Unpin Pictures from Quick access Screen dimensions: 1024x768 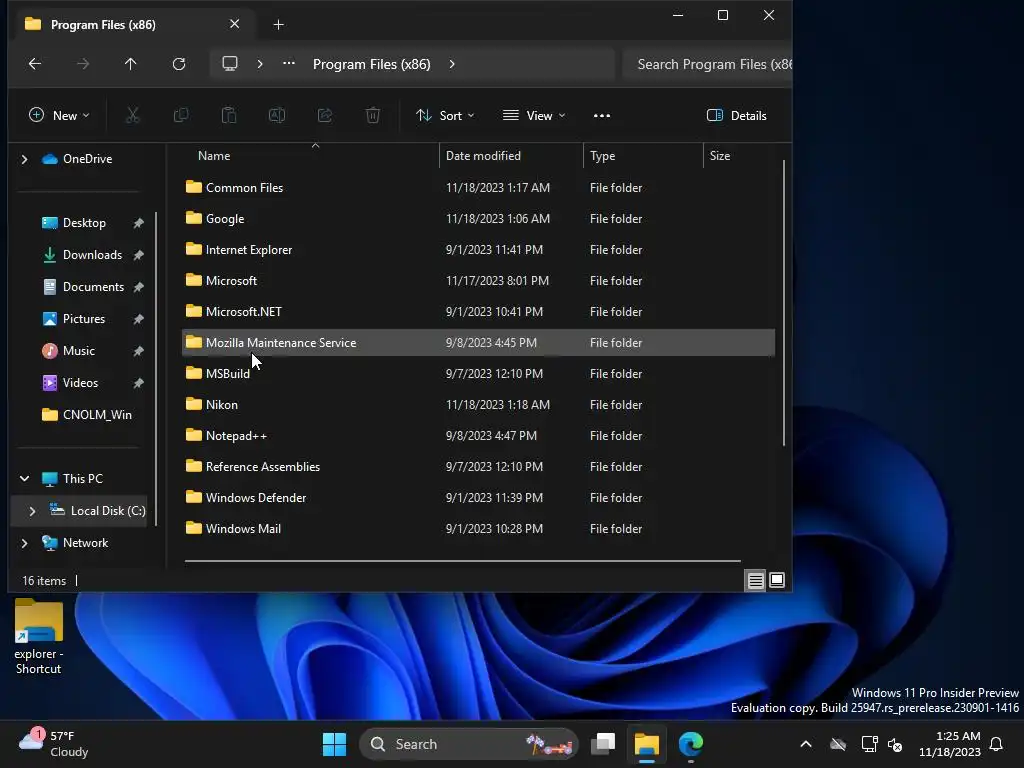(x=138, y=319)
